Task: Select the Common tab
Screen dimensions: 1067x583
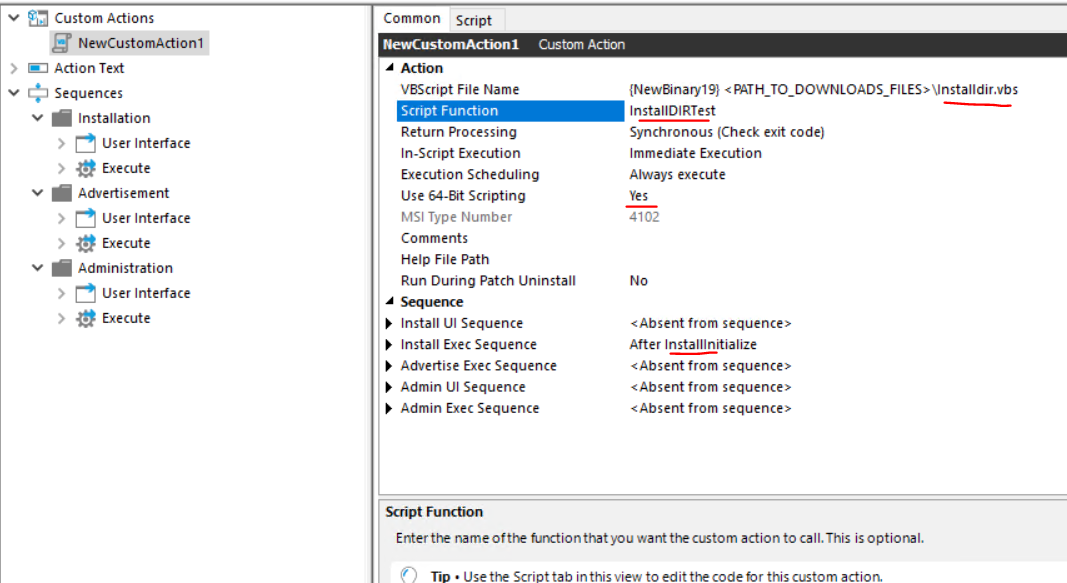Action: click(411, 19)
